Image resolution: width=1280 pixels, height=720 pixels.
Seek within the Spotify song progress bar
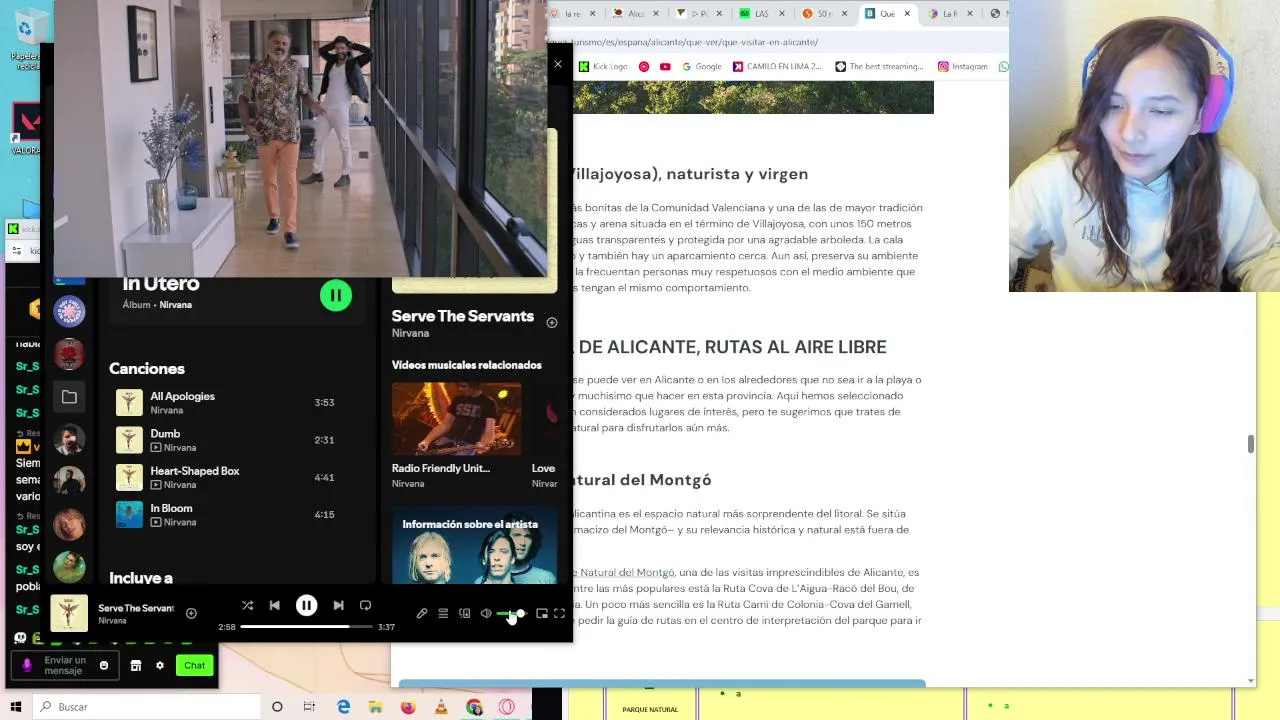click(x=306, y=627)
